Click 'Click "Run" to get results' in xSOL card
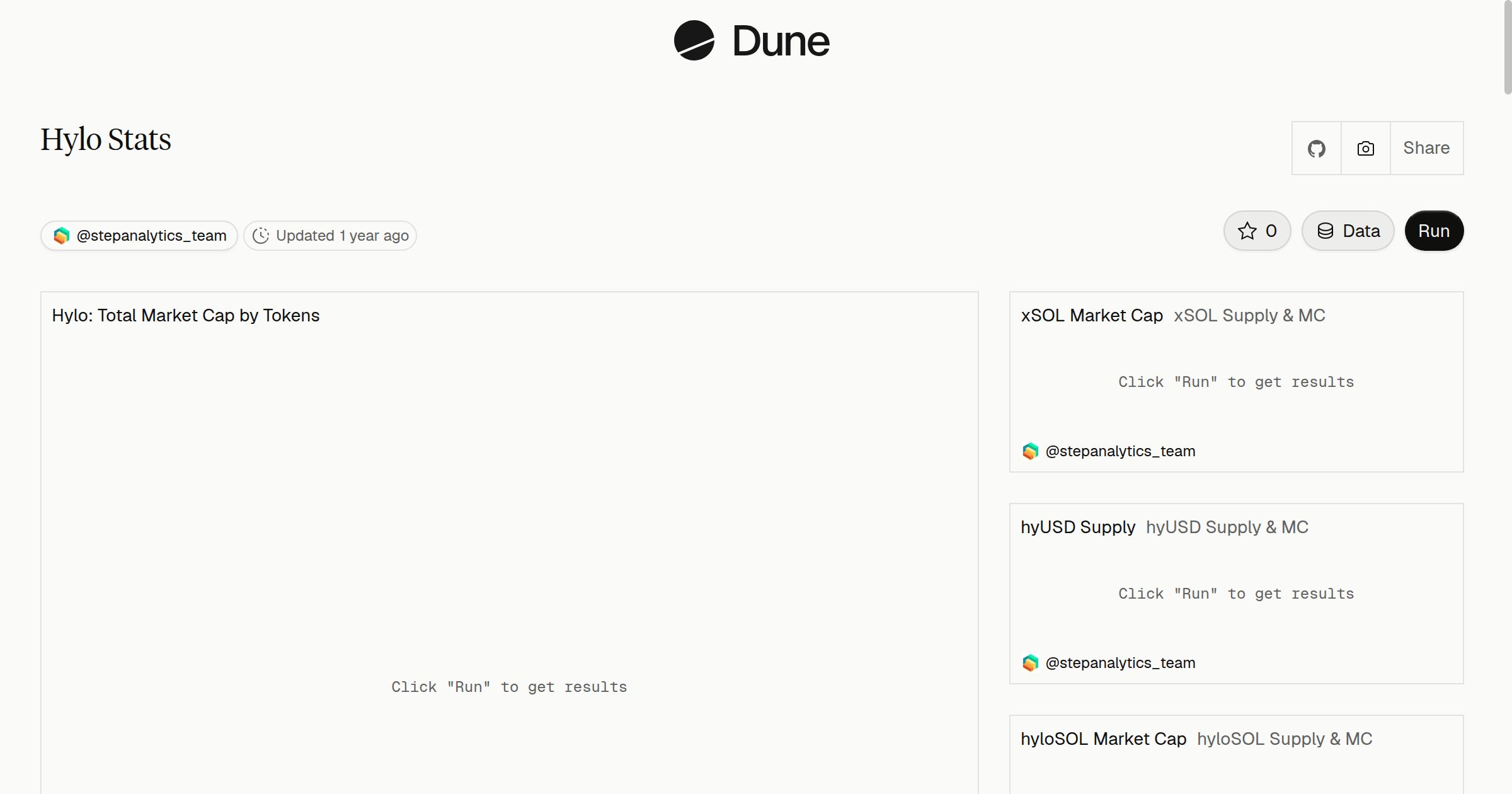The width and height of the screenshot is (1512, 794). tap(1236, 382)
